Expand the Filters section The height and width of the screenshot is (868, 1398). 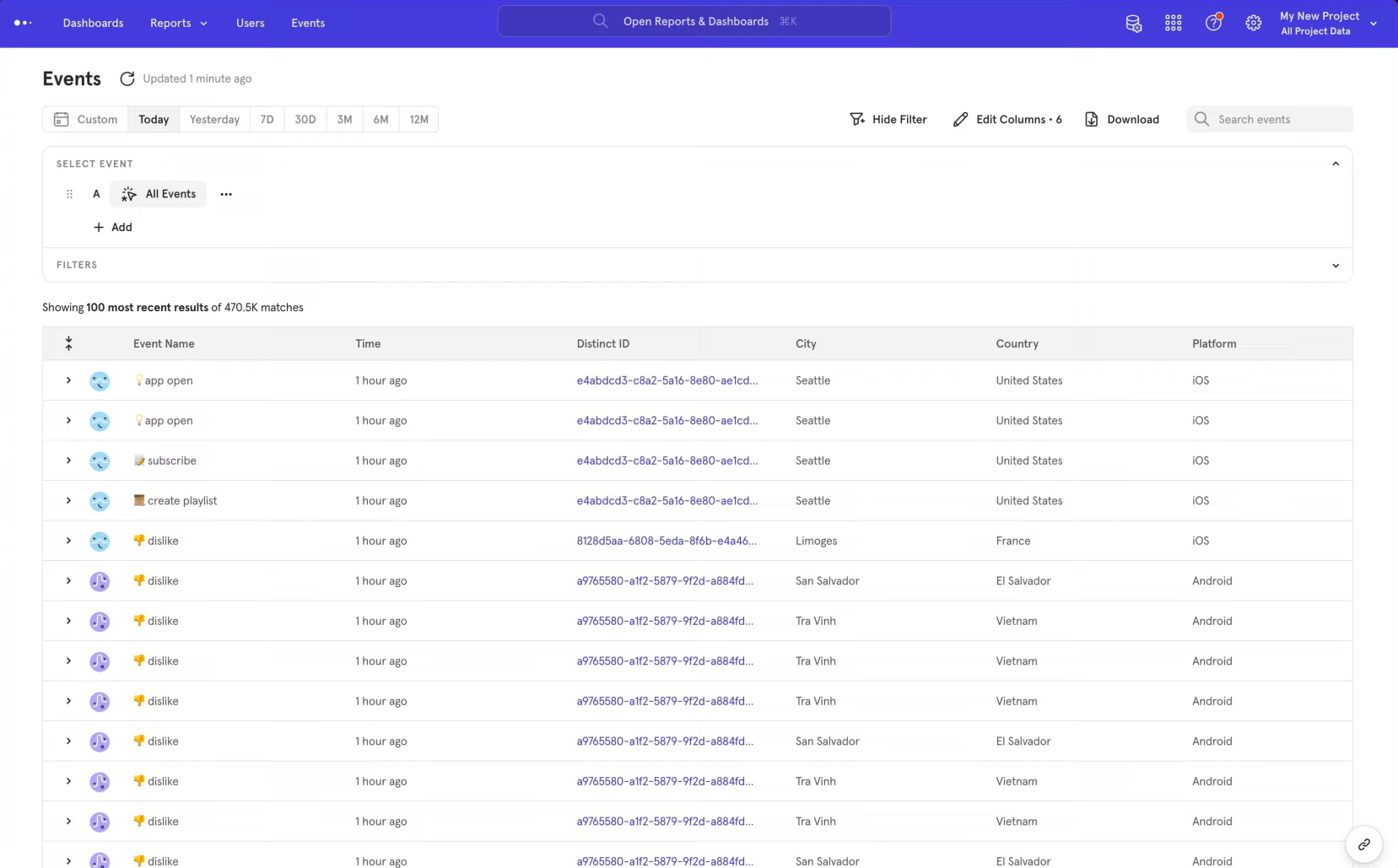pos(1335,265)
